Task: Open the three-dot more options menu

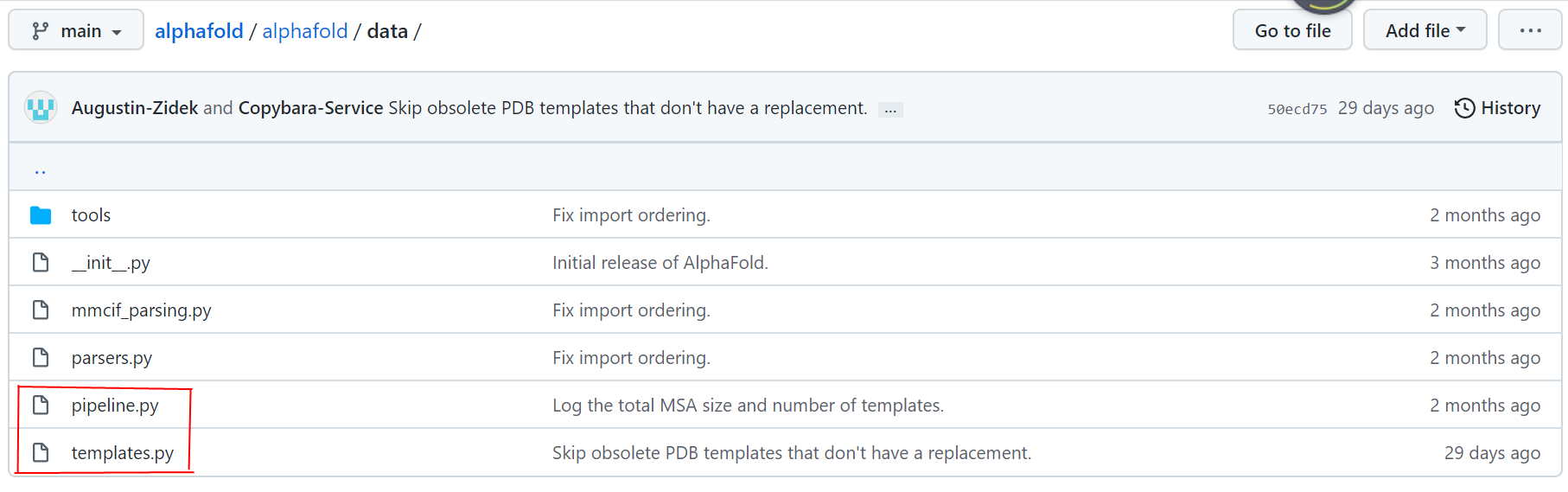Action: pos(1530,30)
